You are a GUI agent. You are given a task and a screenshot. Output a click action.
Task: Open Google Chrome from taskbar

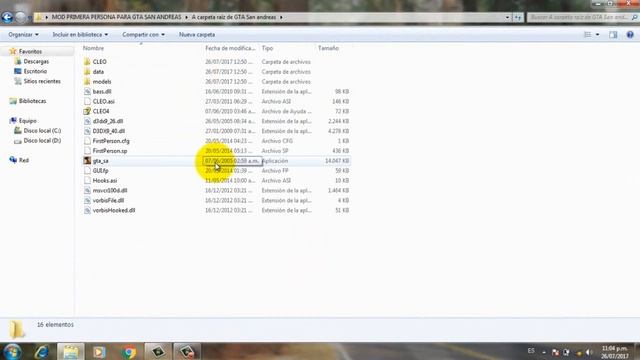(x=129, y=351)
